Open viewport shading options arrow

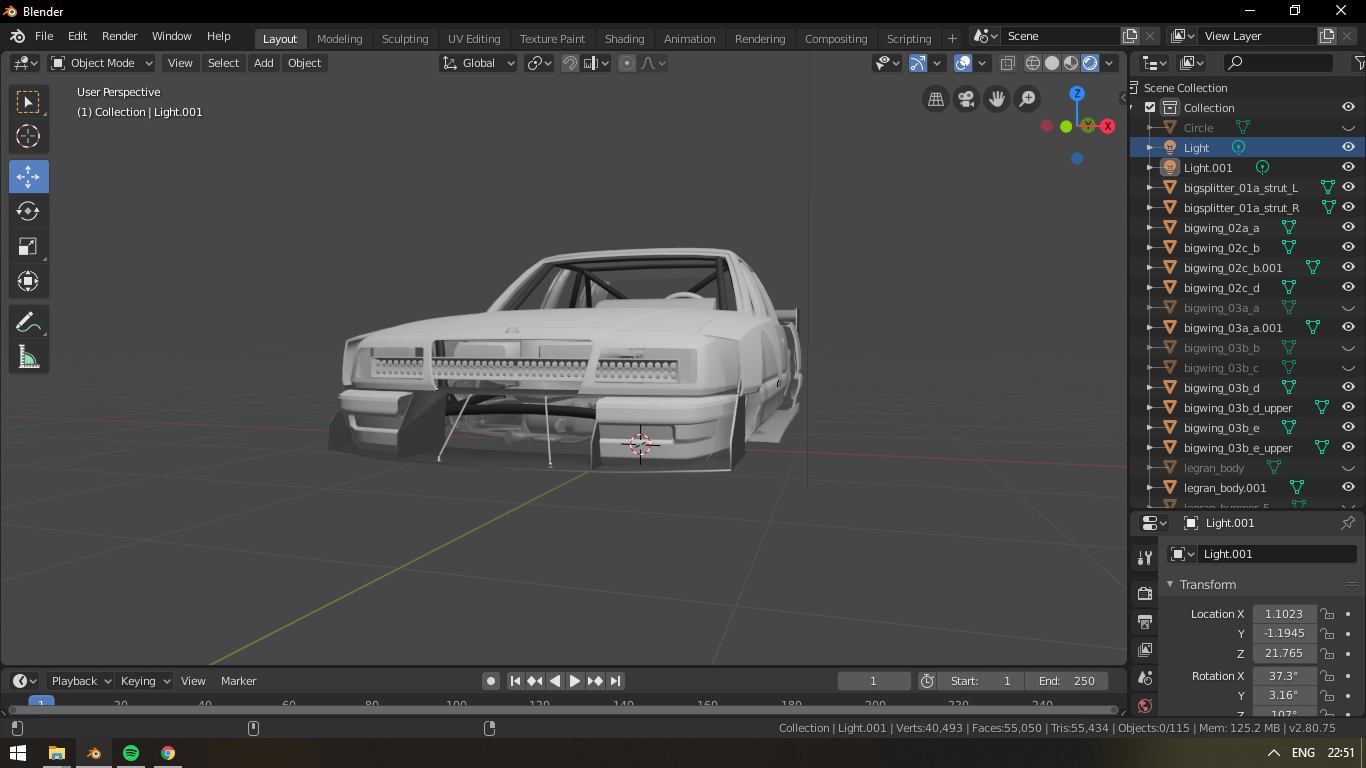click(1110, 63)
